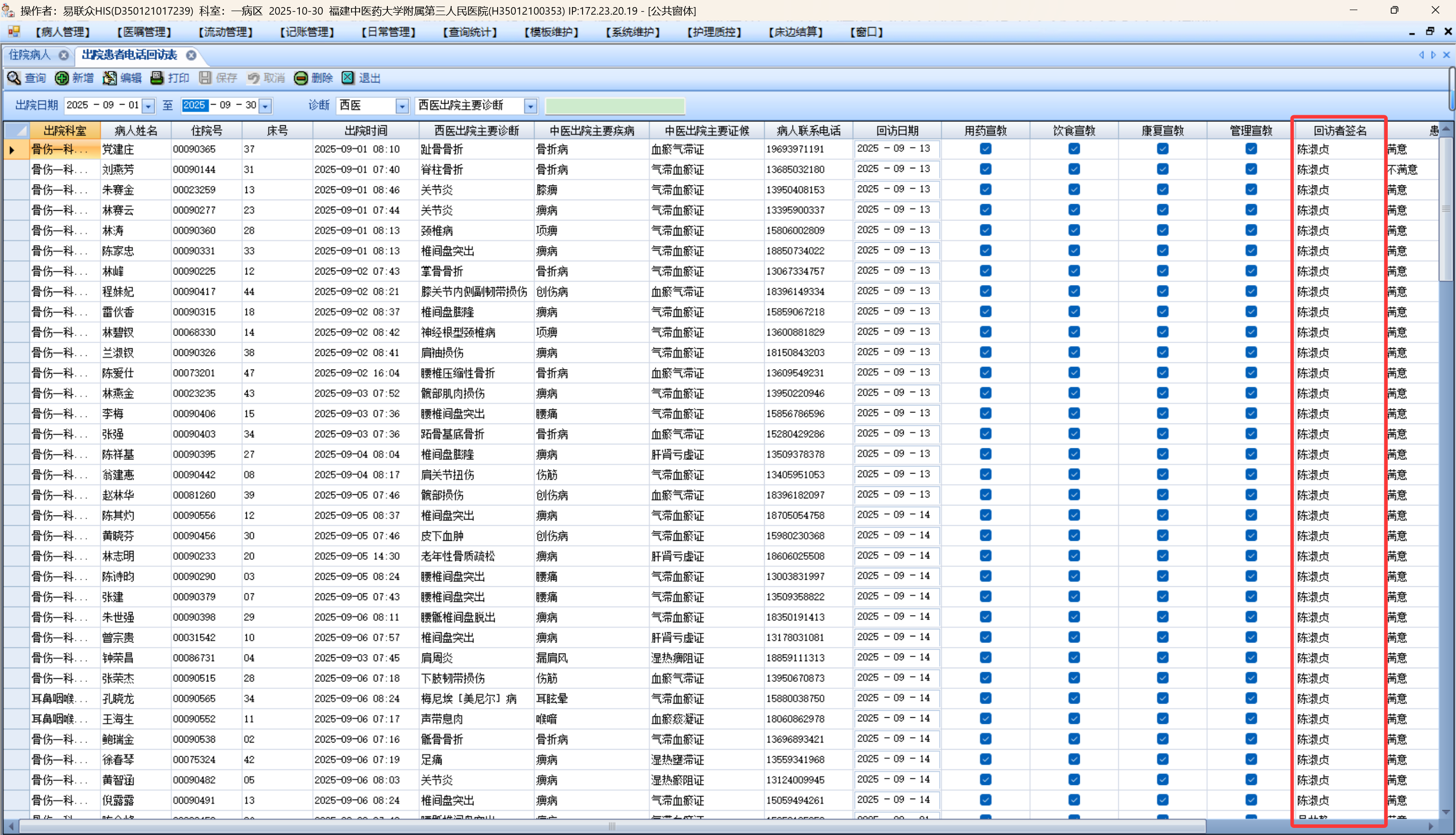Image resolution: width=1456 pixels, height=835 pixels.
Task: Click the green diagnosis text input field
Action: click(x=614, y=106)
